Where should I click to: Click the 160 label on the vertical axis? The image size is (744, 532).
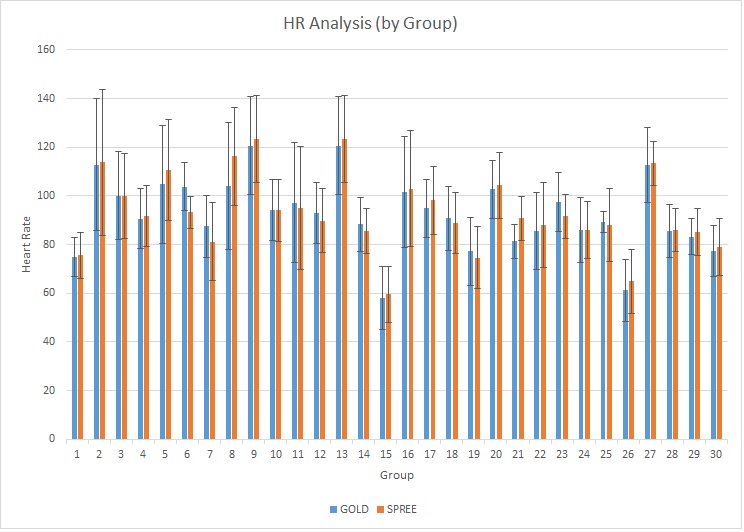pyautogui.click(x=46, y=49)
